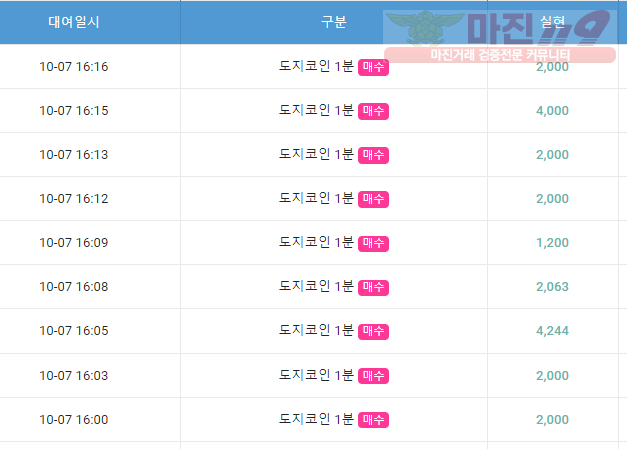Viewport: 627px width, 449px height.
Task: Select the 10-07 16:00 date cell
Action: click(74, 419)
